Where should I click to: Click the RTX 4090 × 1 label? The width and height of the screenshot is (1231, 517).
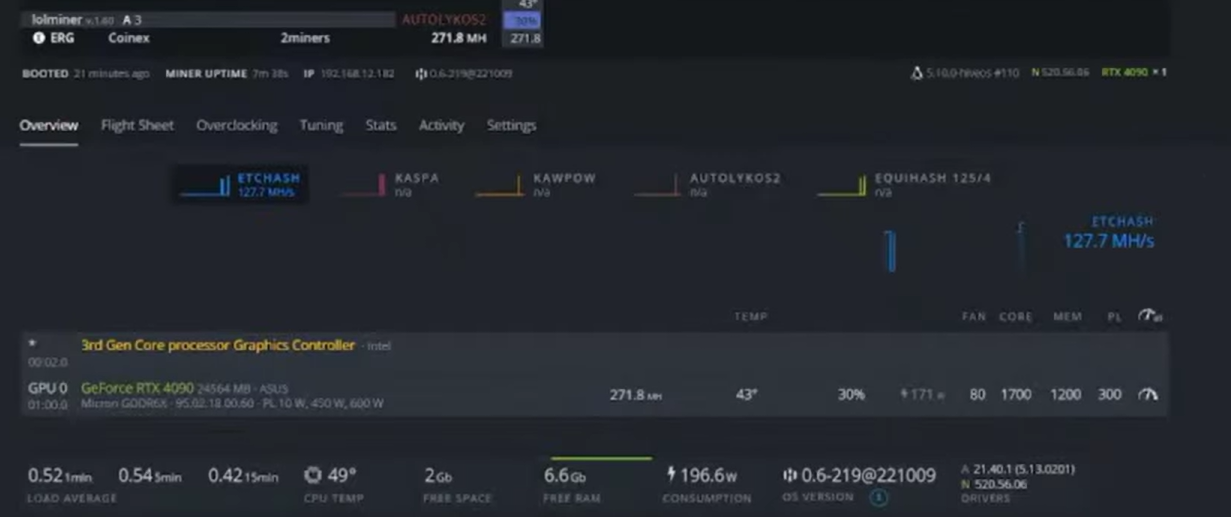coord(1134,73)
